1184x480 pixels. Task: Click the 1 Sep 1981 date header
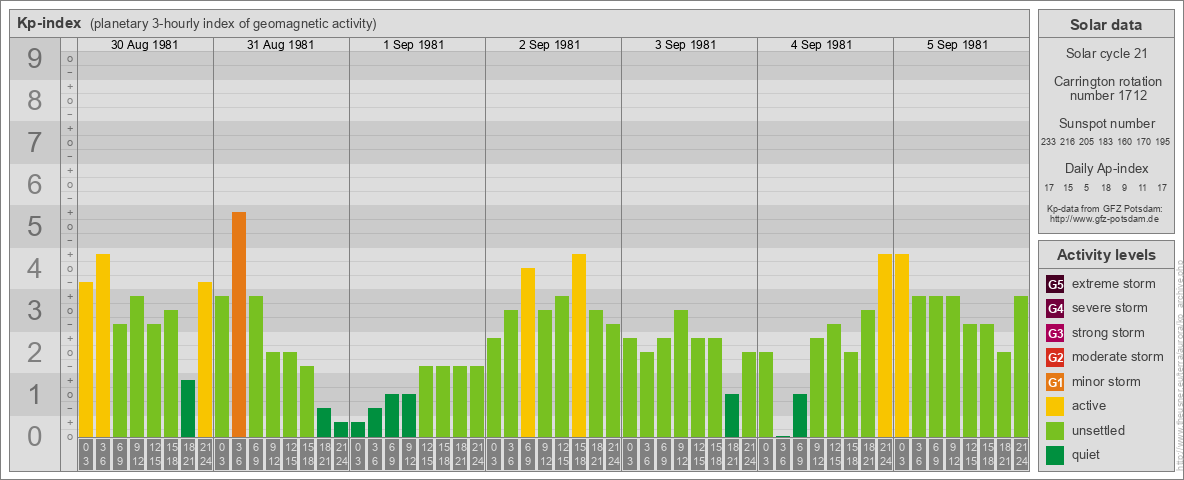tap(414, 45)
